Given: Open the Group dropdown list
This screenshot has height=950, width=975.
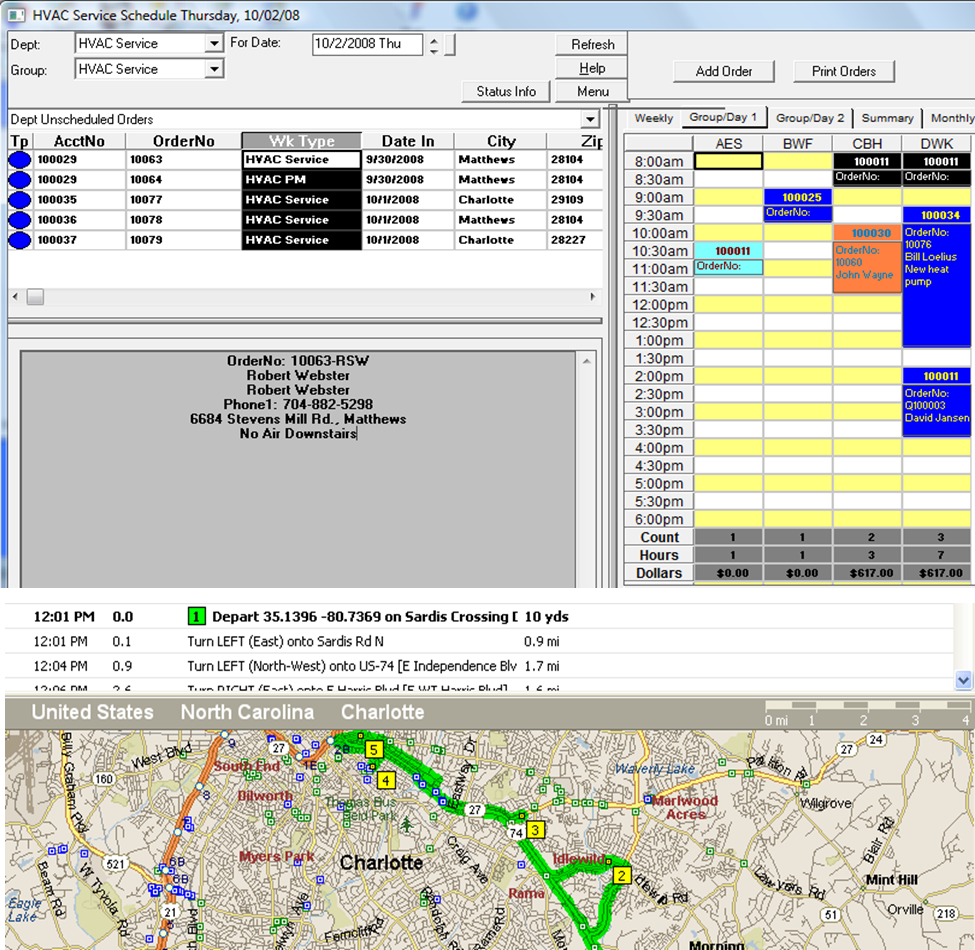Looking at the screenshot, I should 213,70.
